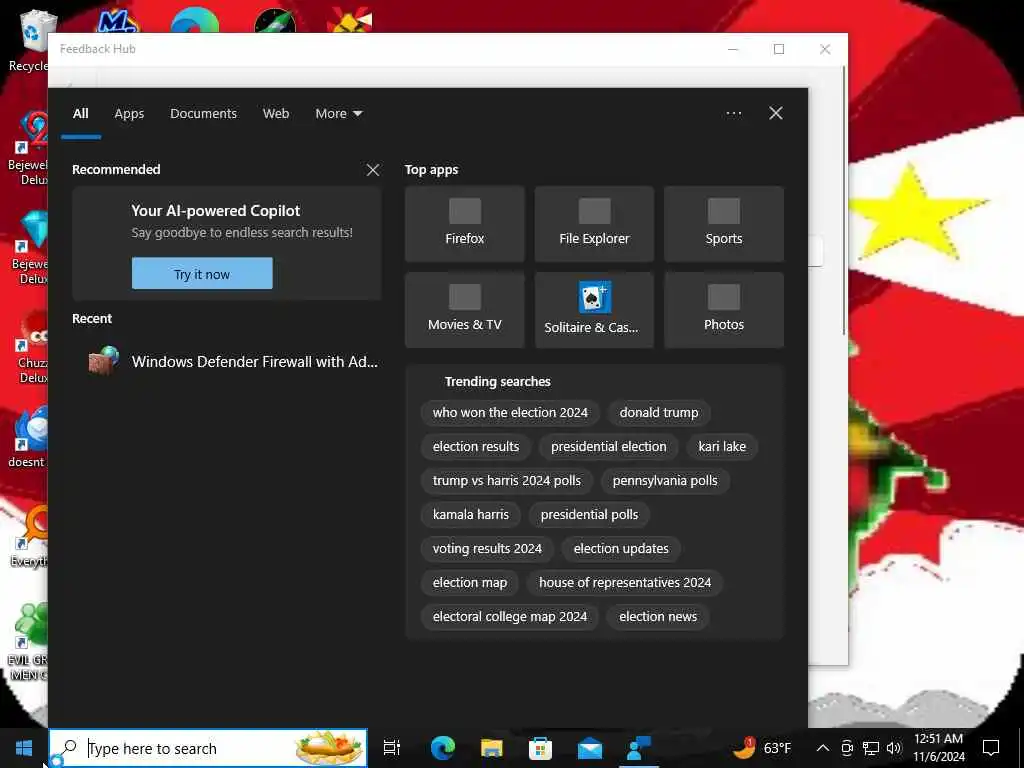Switch to the Apps search tab
Viewport: 1024px width, 768px height.
[x=129, y=114]
